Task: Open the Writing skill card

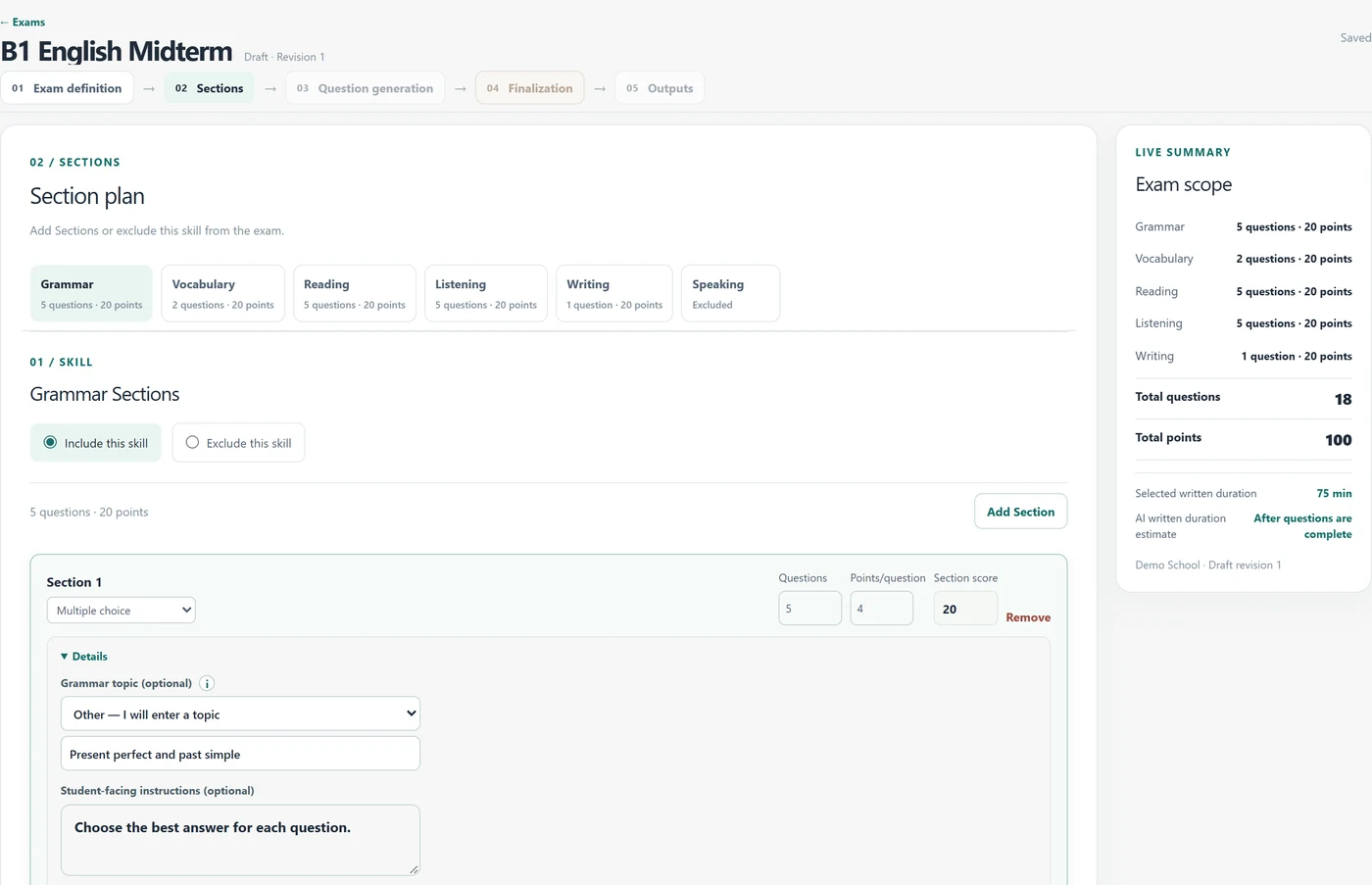Action: click(x=614, y=293)
